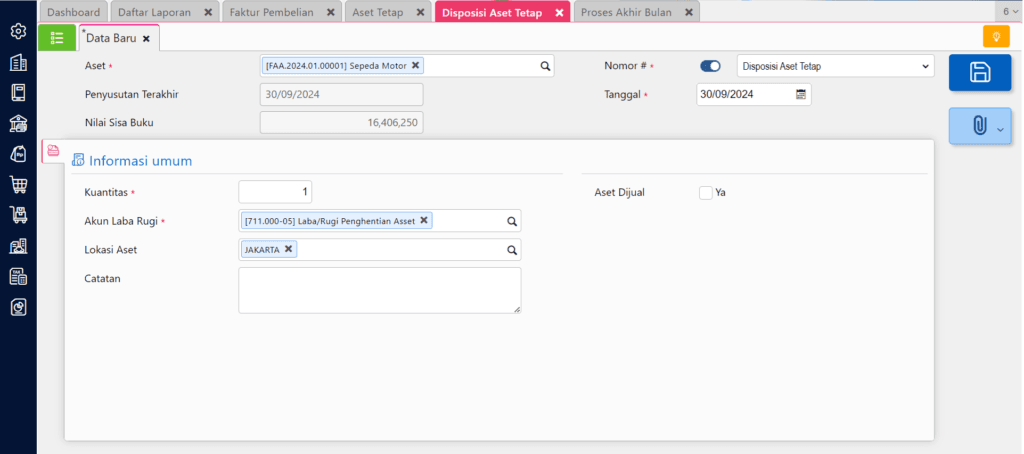
Task: Switch to the Faktur Pembelian tab
Action: 273,12
